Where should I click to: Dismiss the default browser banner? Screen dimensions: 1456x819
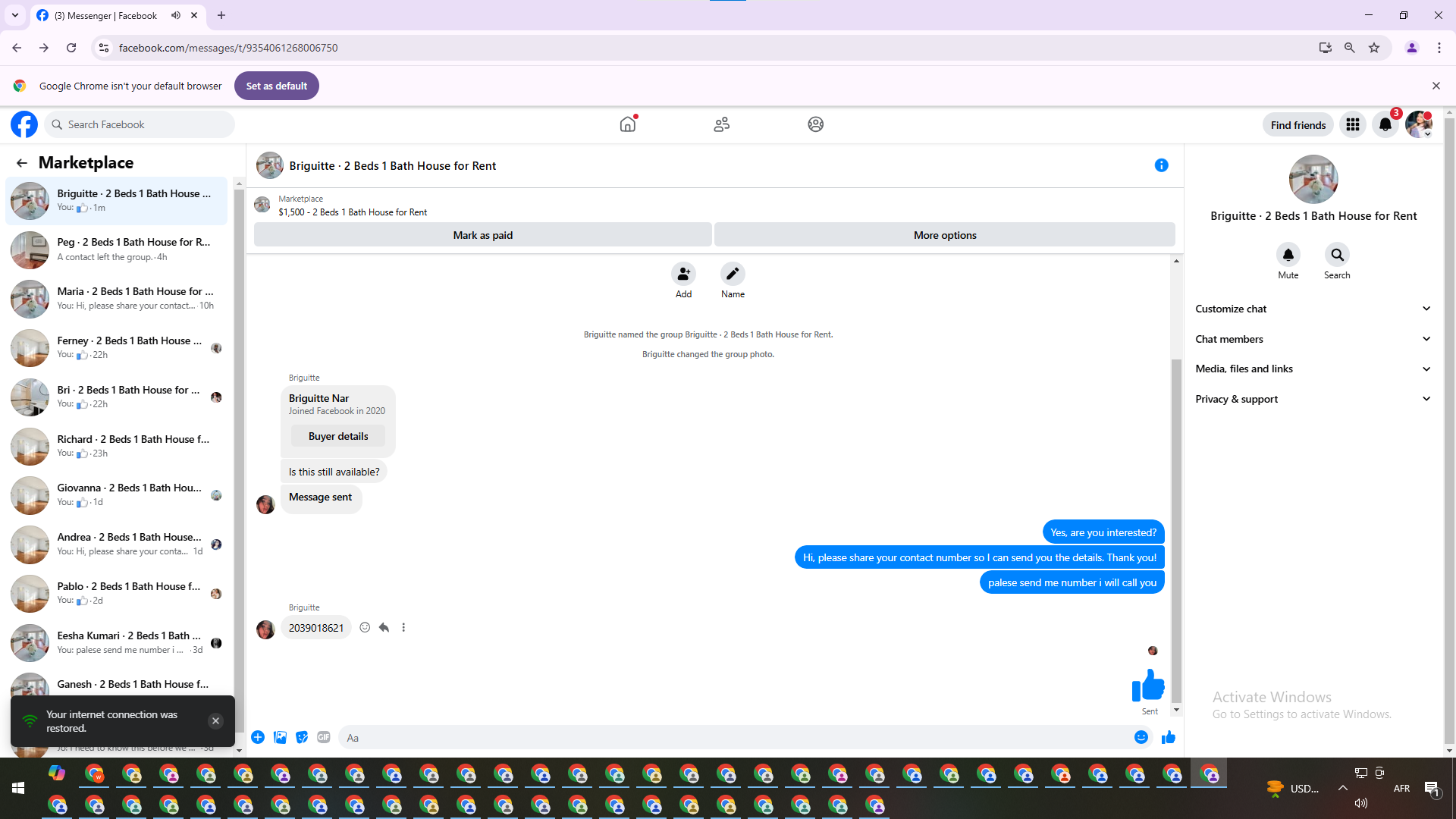[x=1436, y=86]
